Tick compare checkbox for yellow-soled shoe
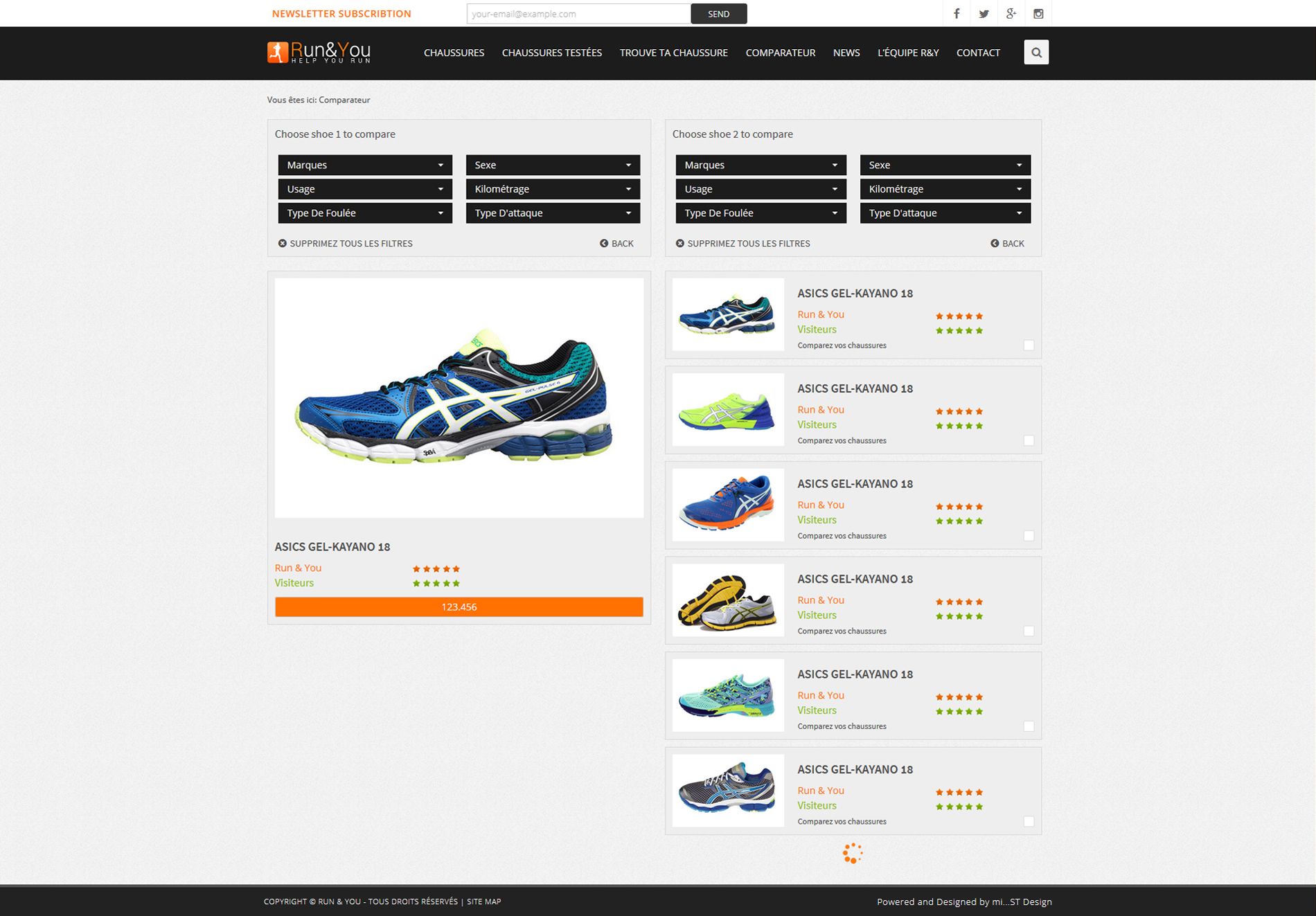The image size is (1316, 916). (x=1029, y=631)
